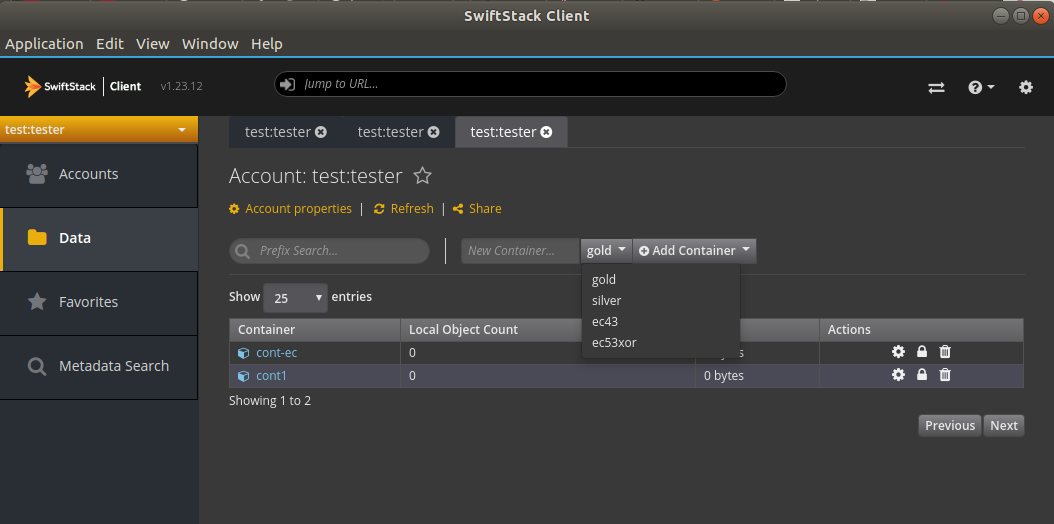Image resolution: width=1054 pixels, height=524 pixels.
Task: Focus the New Container name field
Action: [x=520, y=251]
